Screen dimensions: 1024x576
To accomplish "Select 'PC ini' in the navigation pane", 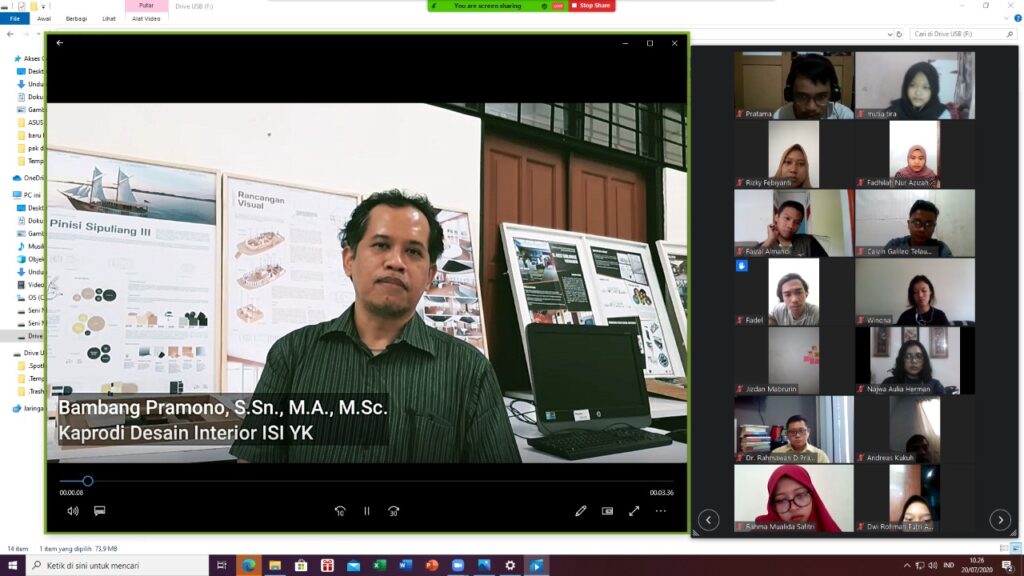I will coord(27,195).
